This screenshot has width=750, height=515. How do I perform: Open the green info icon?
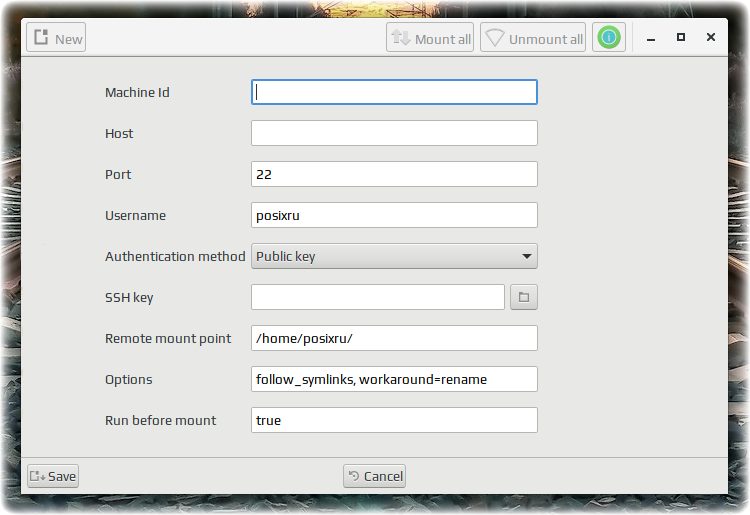point(609,37)
